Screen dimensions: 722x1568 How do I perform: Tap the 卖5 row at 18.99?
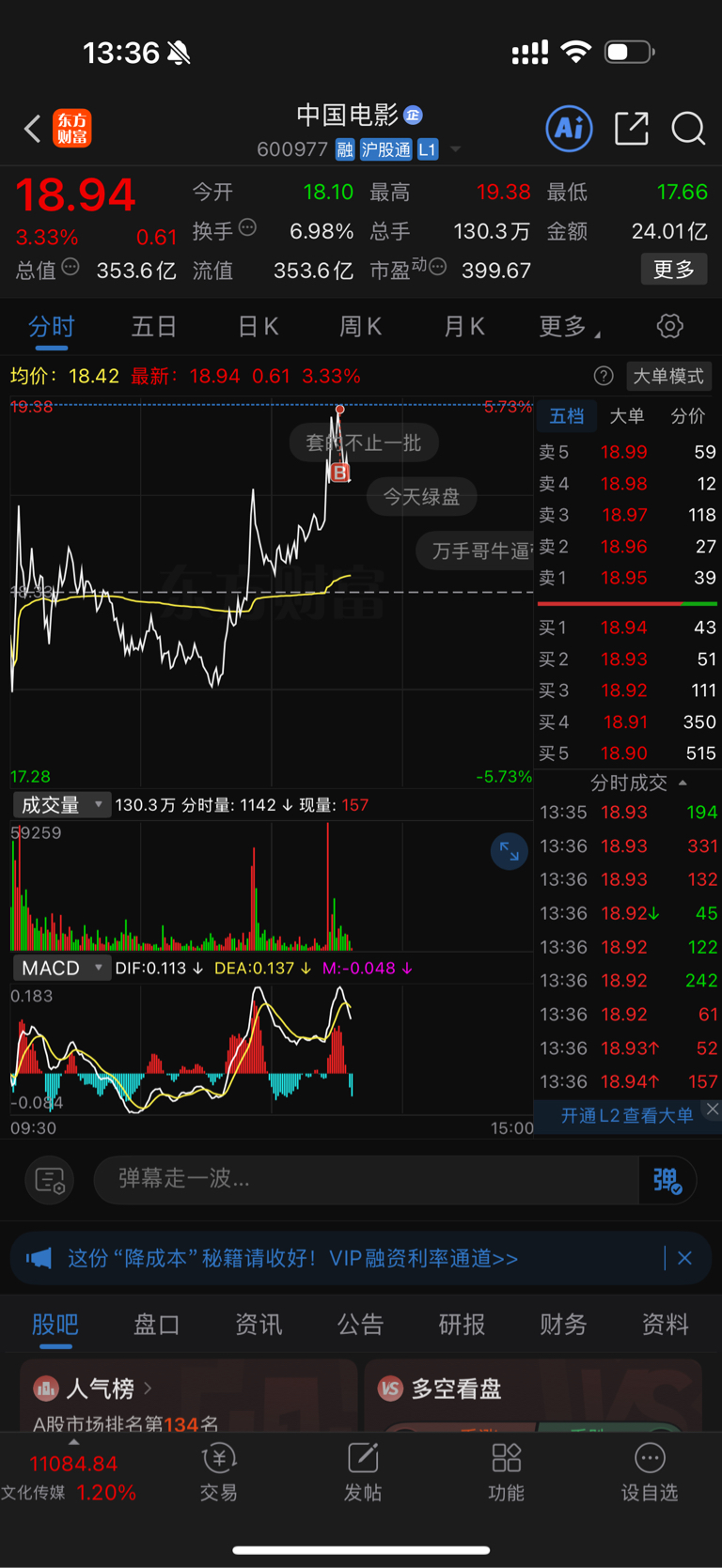[x=627, y=452]
